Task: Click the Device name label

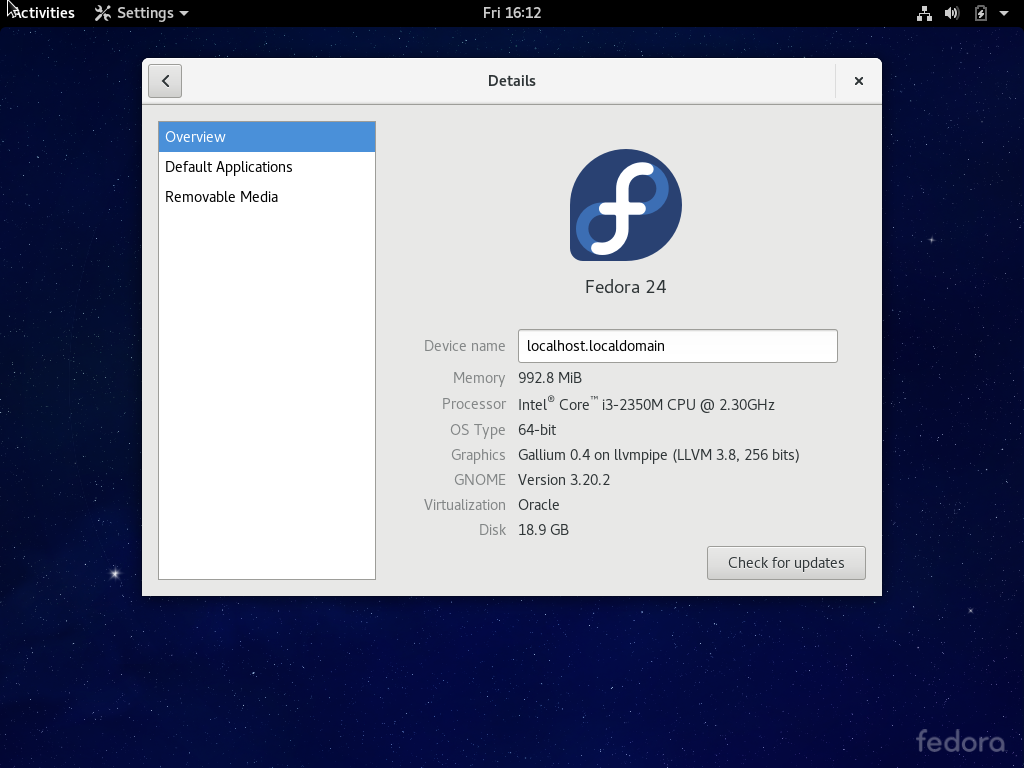Action: pyautogui.click(x=464, y=346)
